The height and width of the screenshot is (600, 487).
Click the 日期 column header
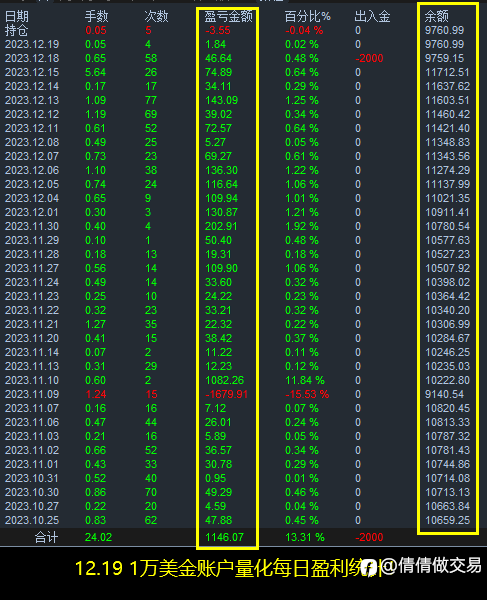[16, 16]
